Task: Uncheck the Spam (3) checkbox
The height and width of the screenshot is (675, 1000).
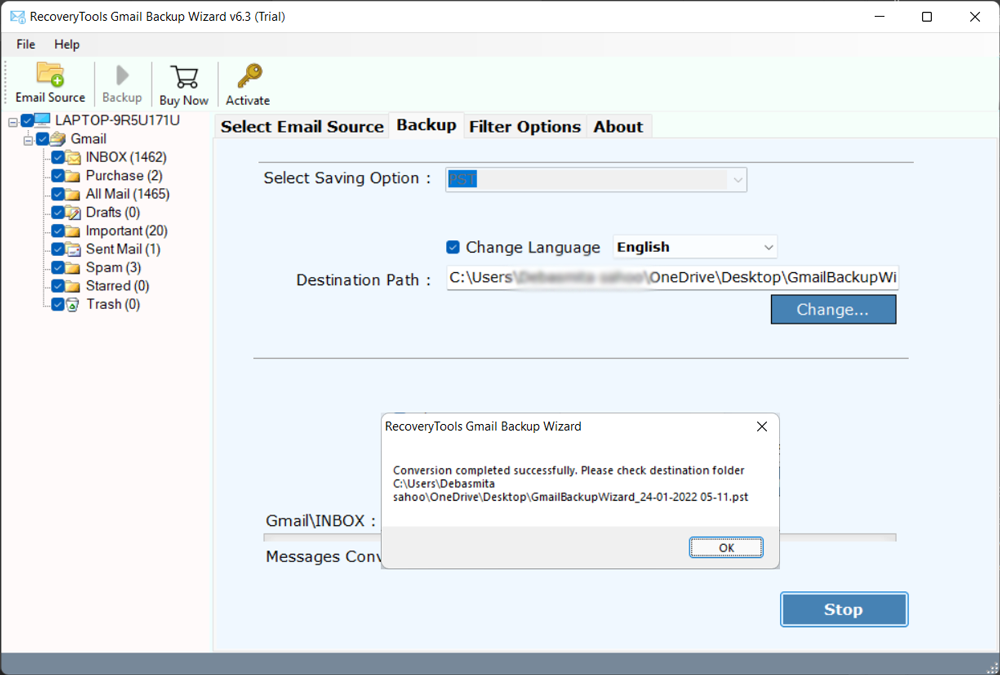Action: point(58,268)
